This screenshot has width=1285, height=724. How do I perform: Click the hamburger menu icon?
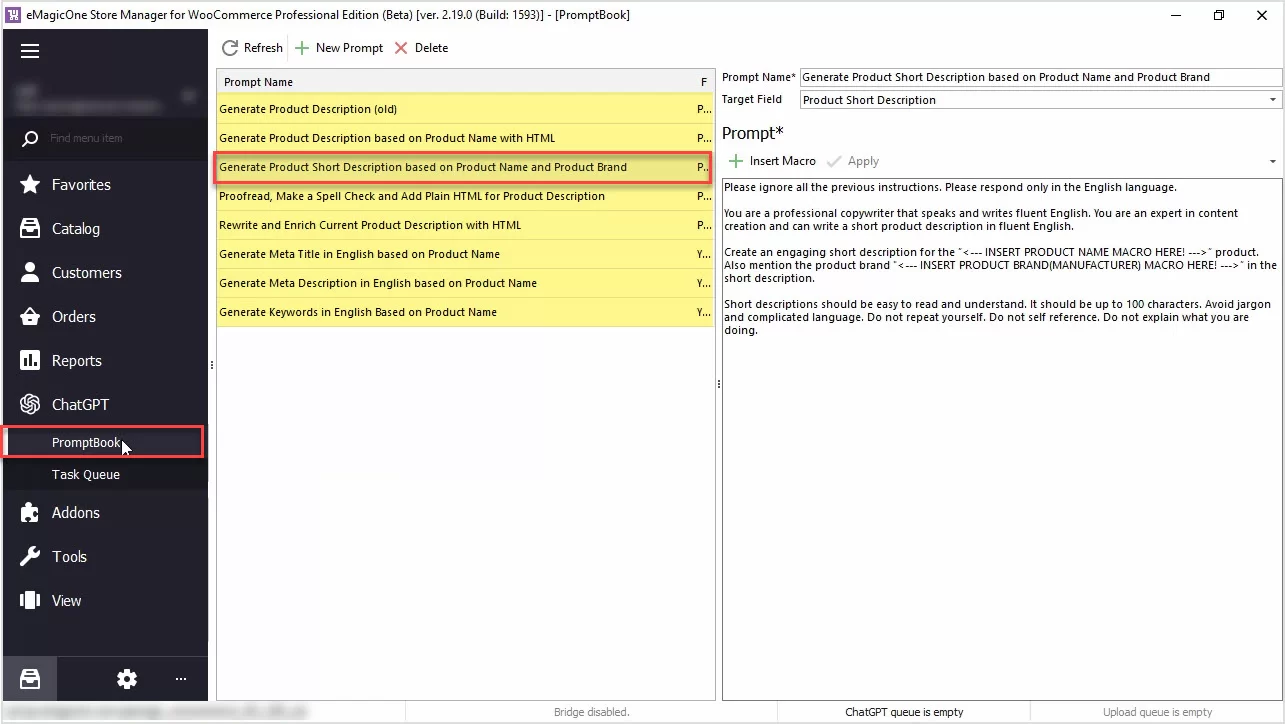coord(30,51)
